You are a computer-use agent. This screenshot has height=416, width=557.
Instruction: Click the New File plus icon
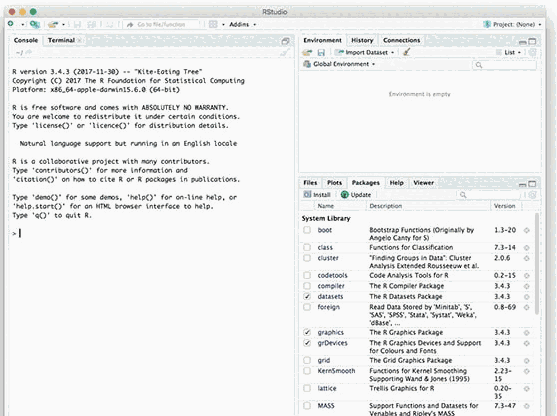11,24
